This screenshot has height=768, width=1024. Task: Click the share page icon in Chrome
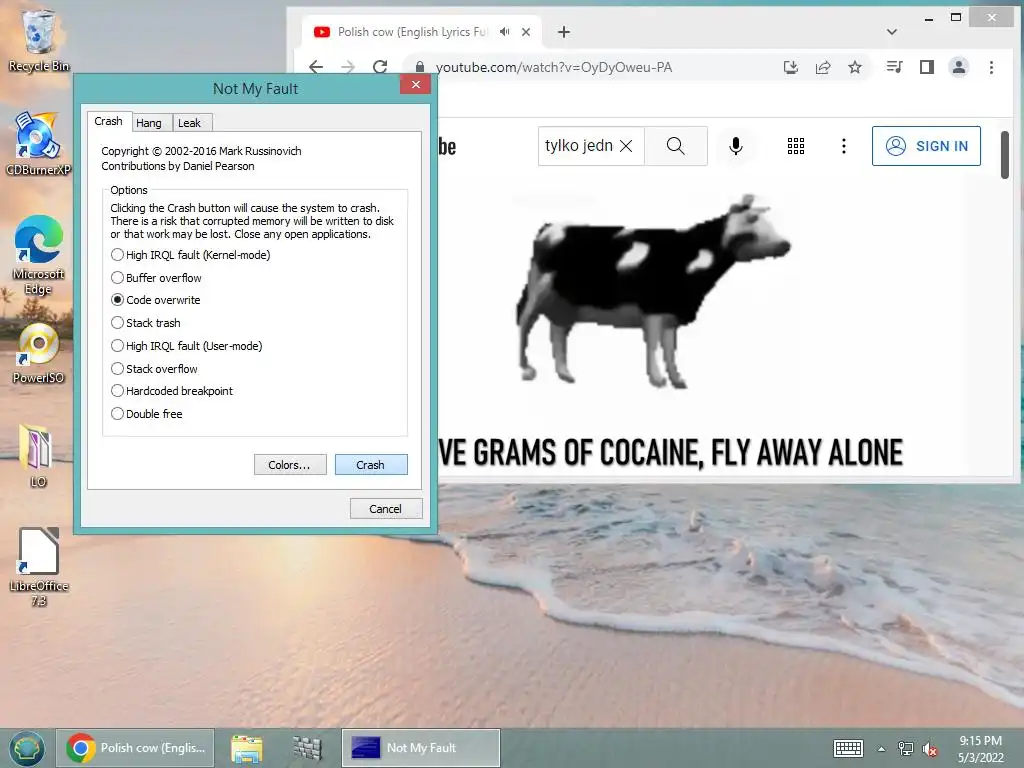click(823, 67)
